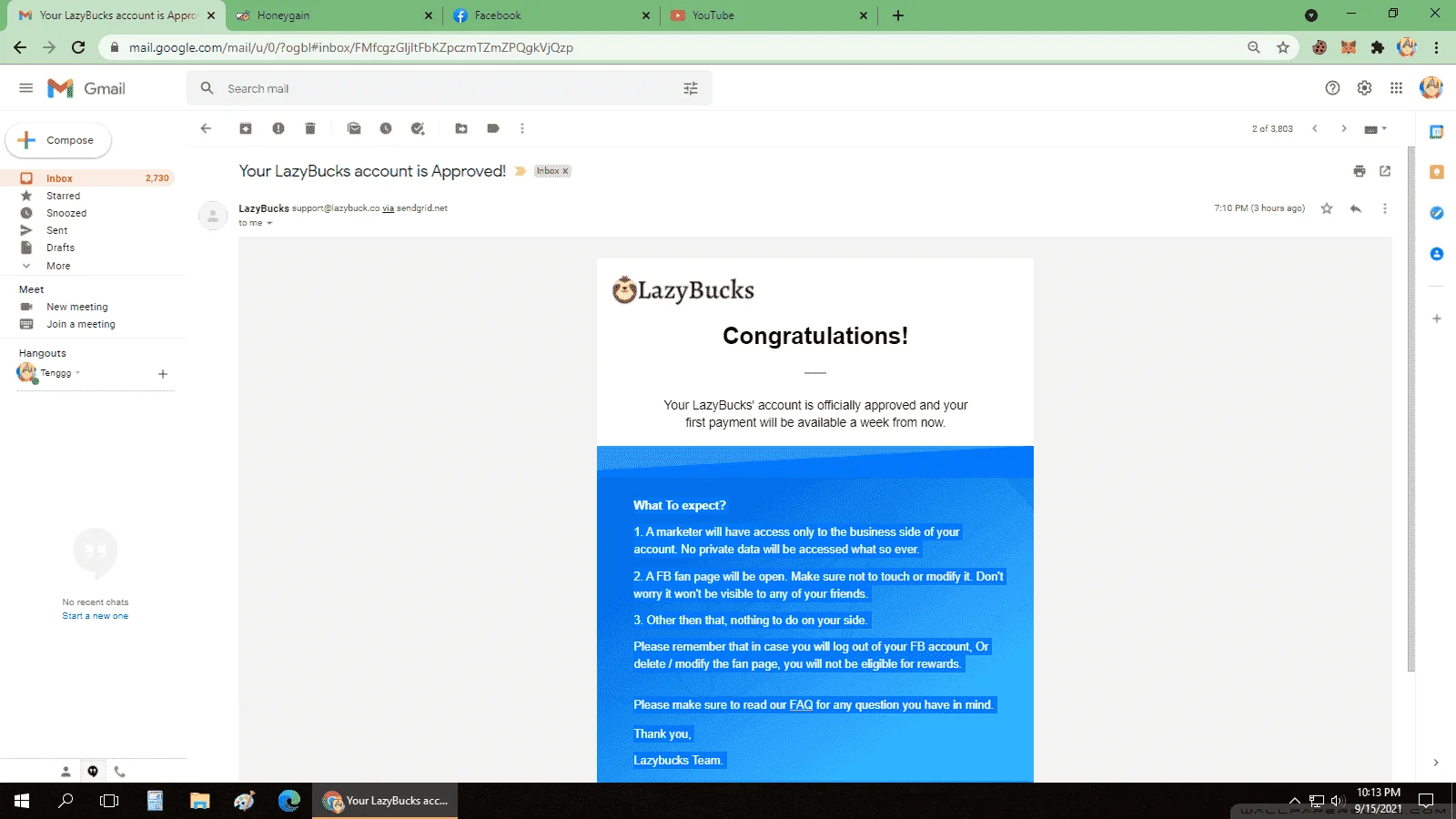The width and height of the screenshot is (1456, 819).
Task: Hide the side panel with the chevron
Action: click(1436, 763)
